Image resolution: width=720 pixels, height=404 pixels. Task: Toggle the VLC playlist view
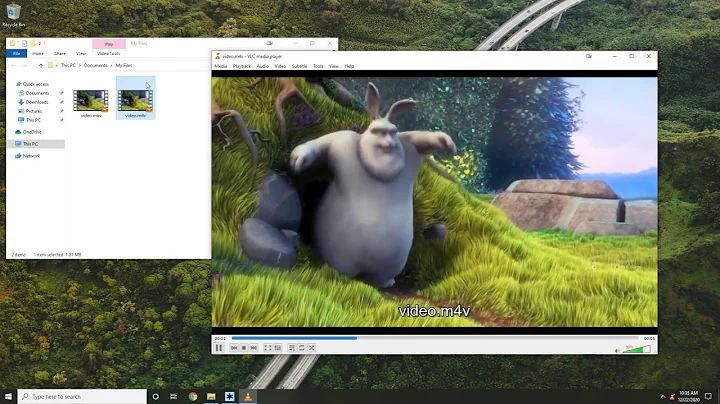[292, 348]
